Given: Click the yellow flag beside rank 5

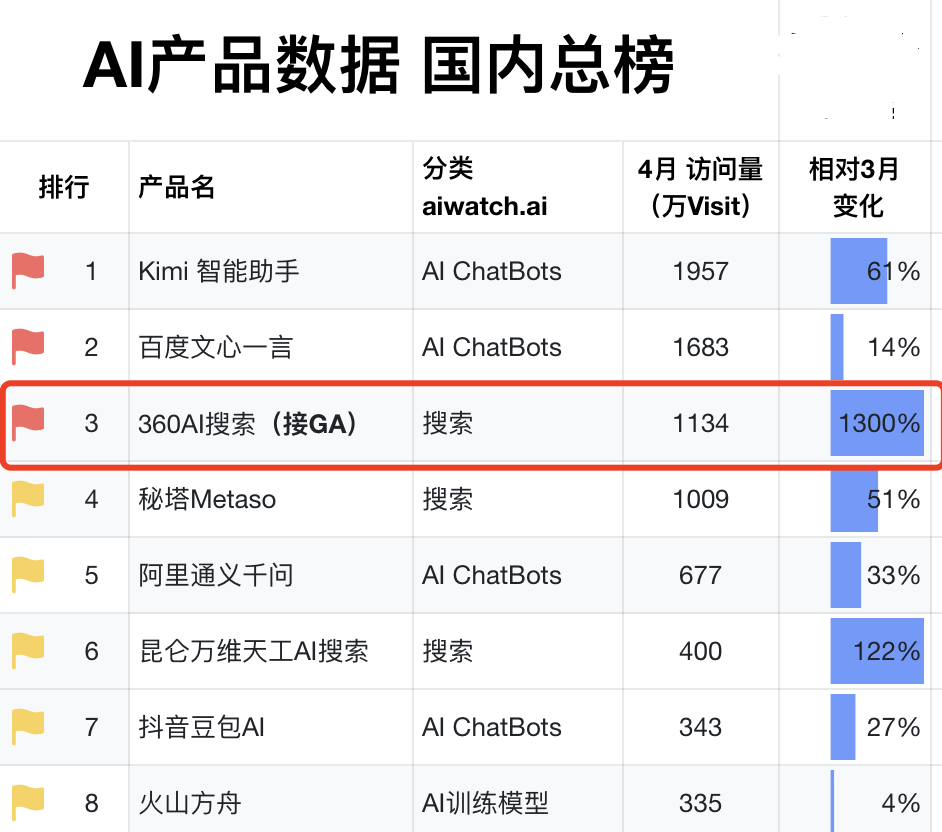Looking at the screenshot, I should click(28, 575).
